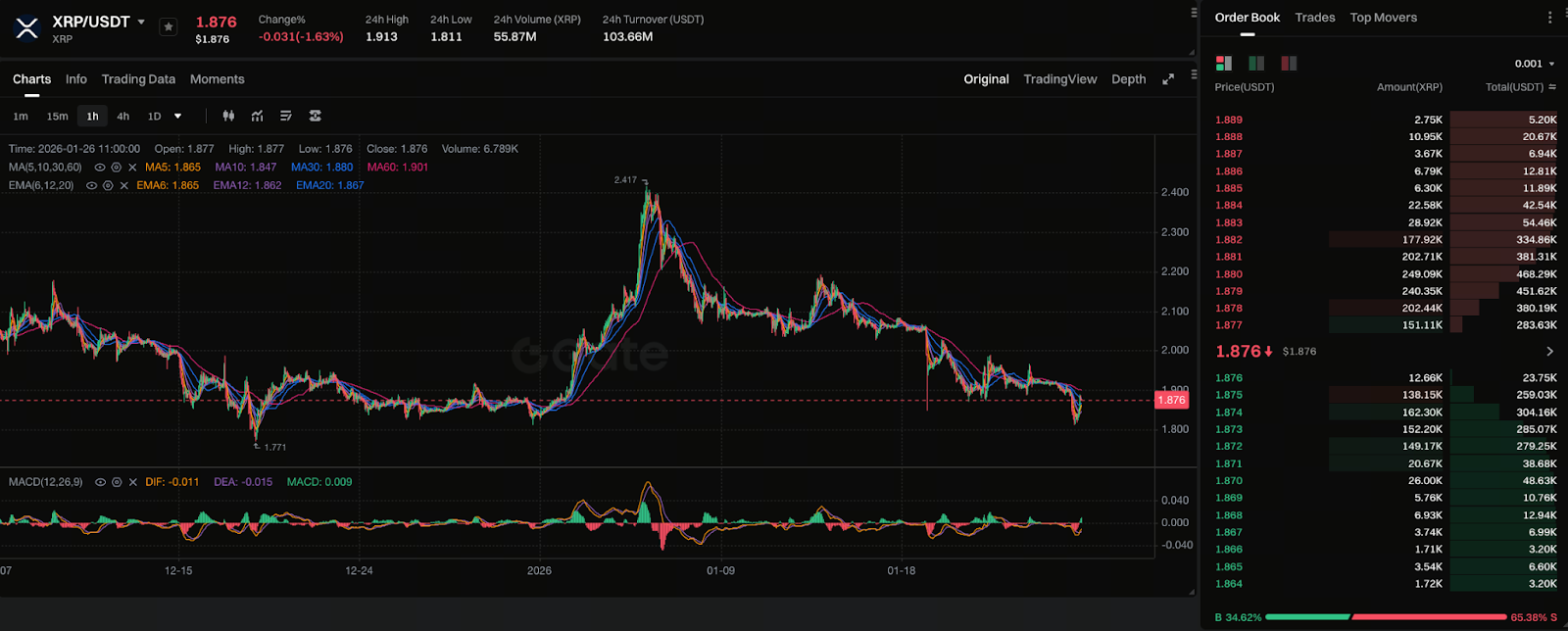Open the indicators chart icon
Image resolution: width=1568 pixels, height=631 pixels.
tap(257, 116)
